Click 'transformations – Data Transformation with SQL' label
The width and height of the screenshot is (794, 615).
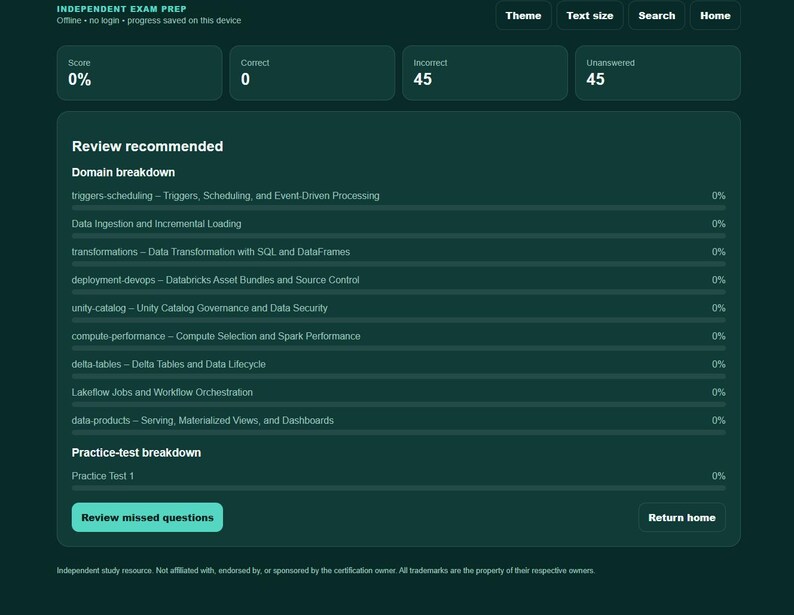(x=211, y=252)
